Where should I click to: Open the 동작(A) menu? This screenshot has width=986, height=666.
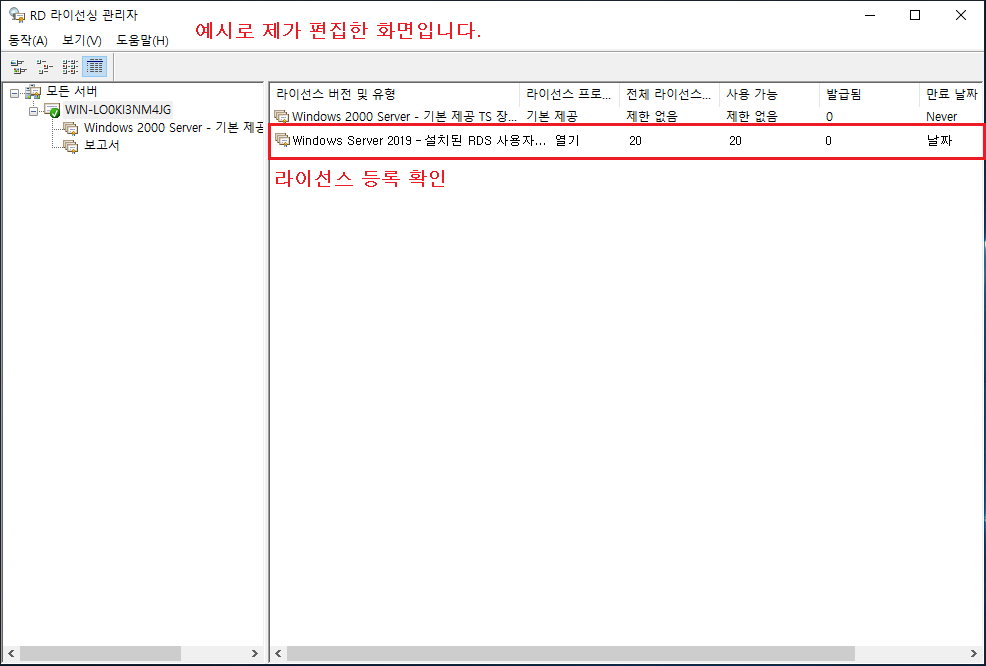point(28,40)
